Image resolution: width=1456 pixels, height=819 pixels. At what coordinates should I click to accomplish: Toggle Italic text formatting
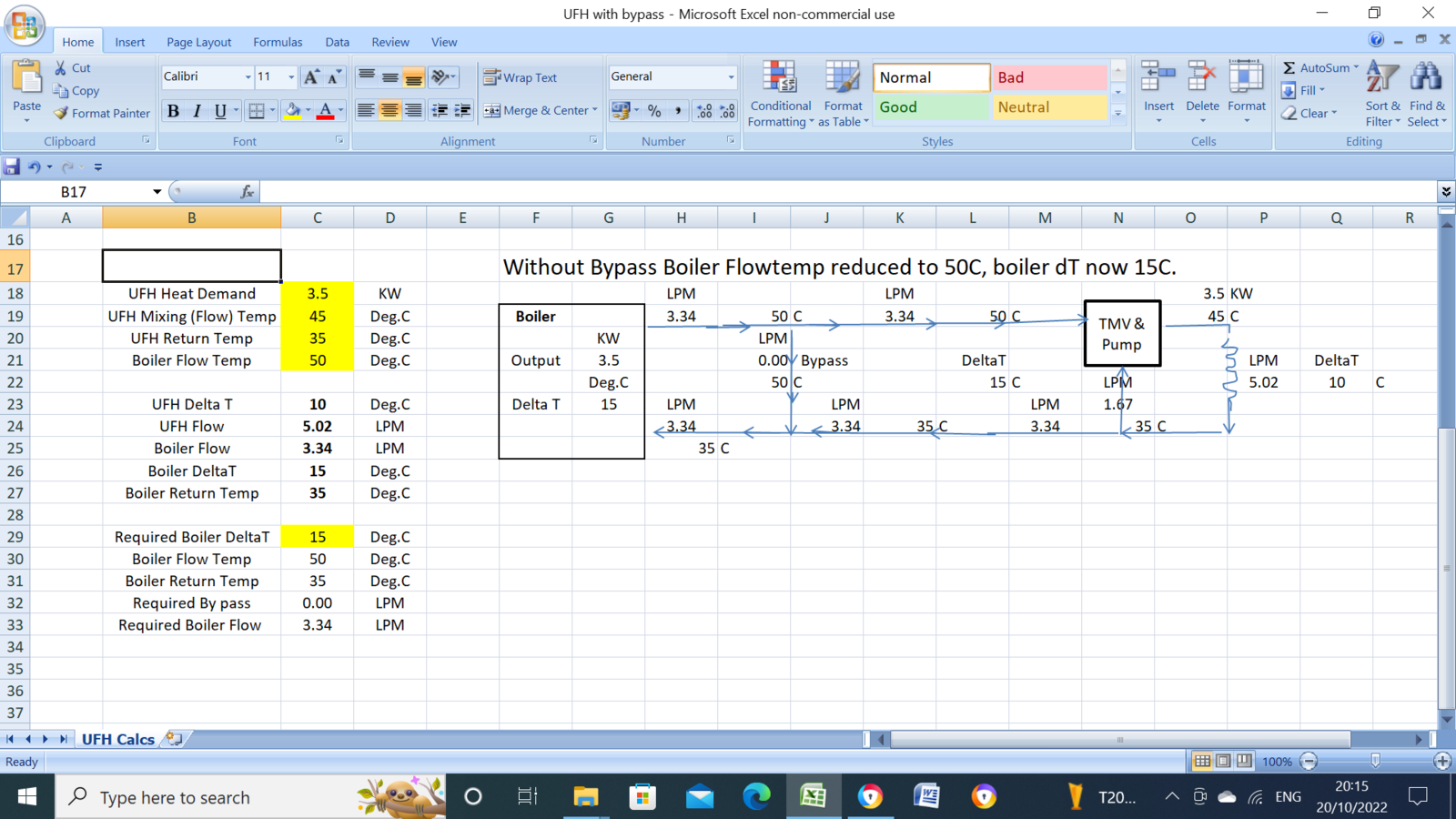click(197, 111)
